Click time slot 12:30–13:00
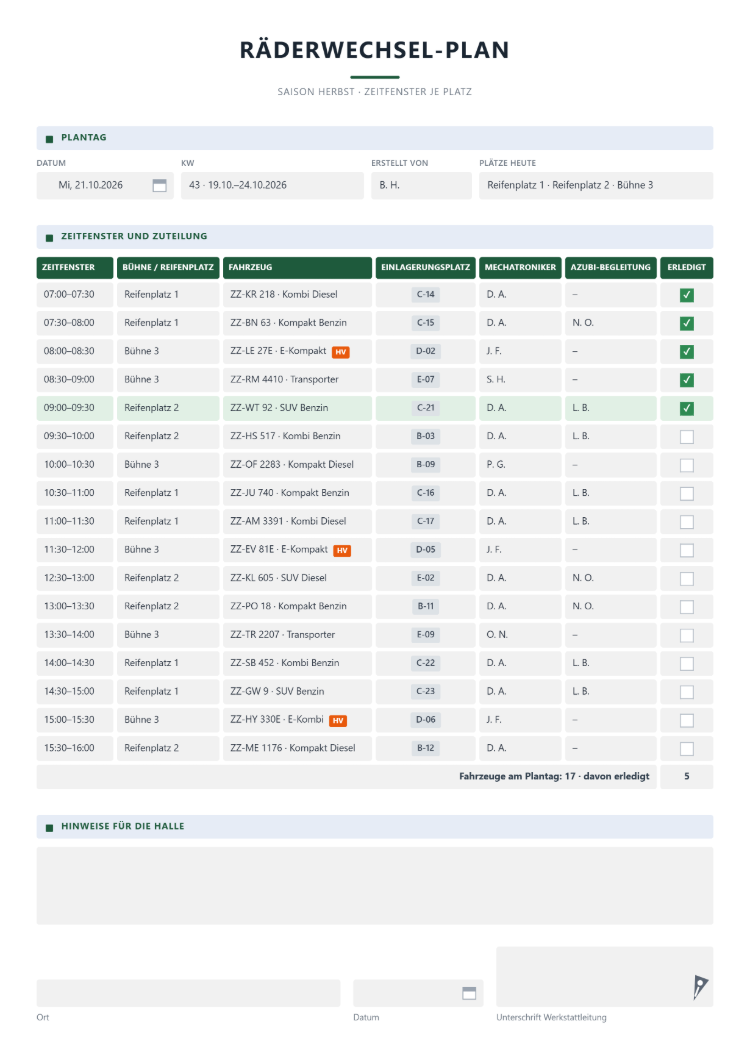Viewport: 750px width, 1060px height. click(74, 579)
